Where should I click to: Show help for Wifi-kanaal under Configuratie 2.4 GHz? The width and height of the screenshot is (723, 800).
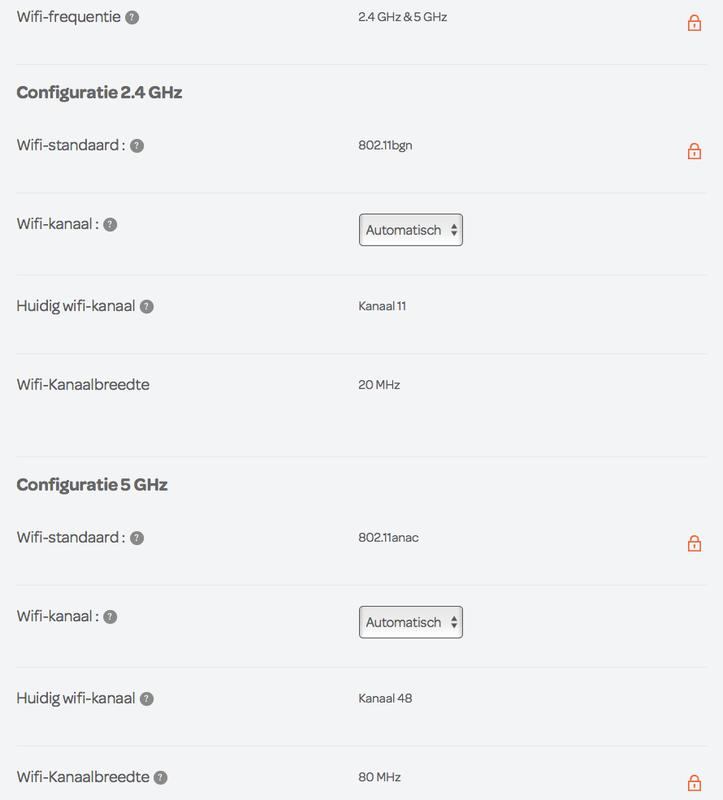pyautogui.click(x=110, y=224)
